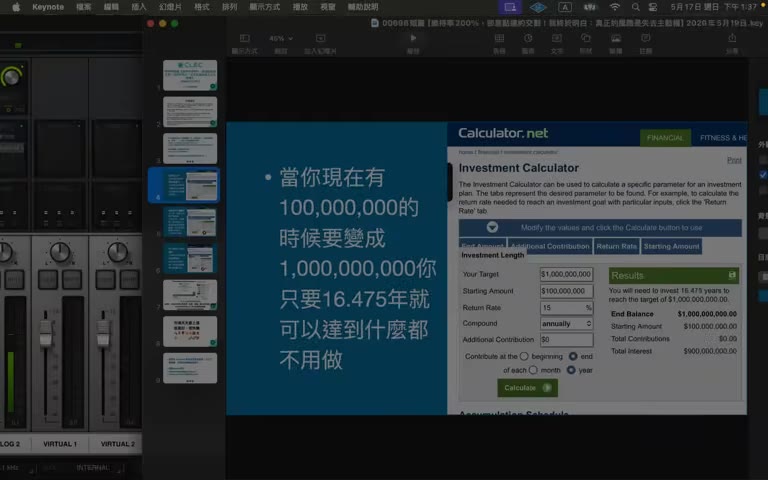The image size is (768, 480).
Task: Select slide 5 thumbnail in the navigator
Action: (190, 222)
